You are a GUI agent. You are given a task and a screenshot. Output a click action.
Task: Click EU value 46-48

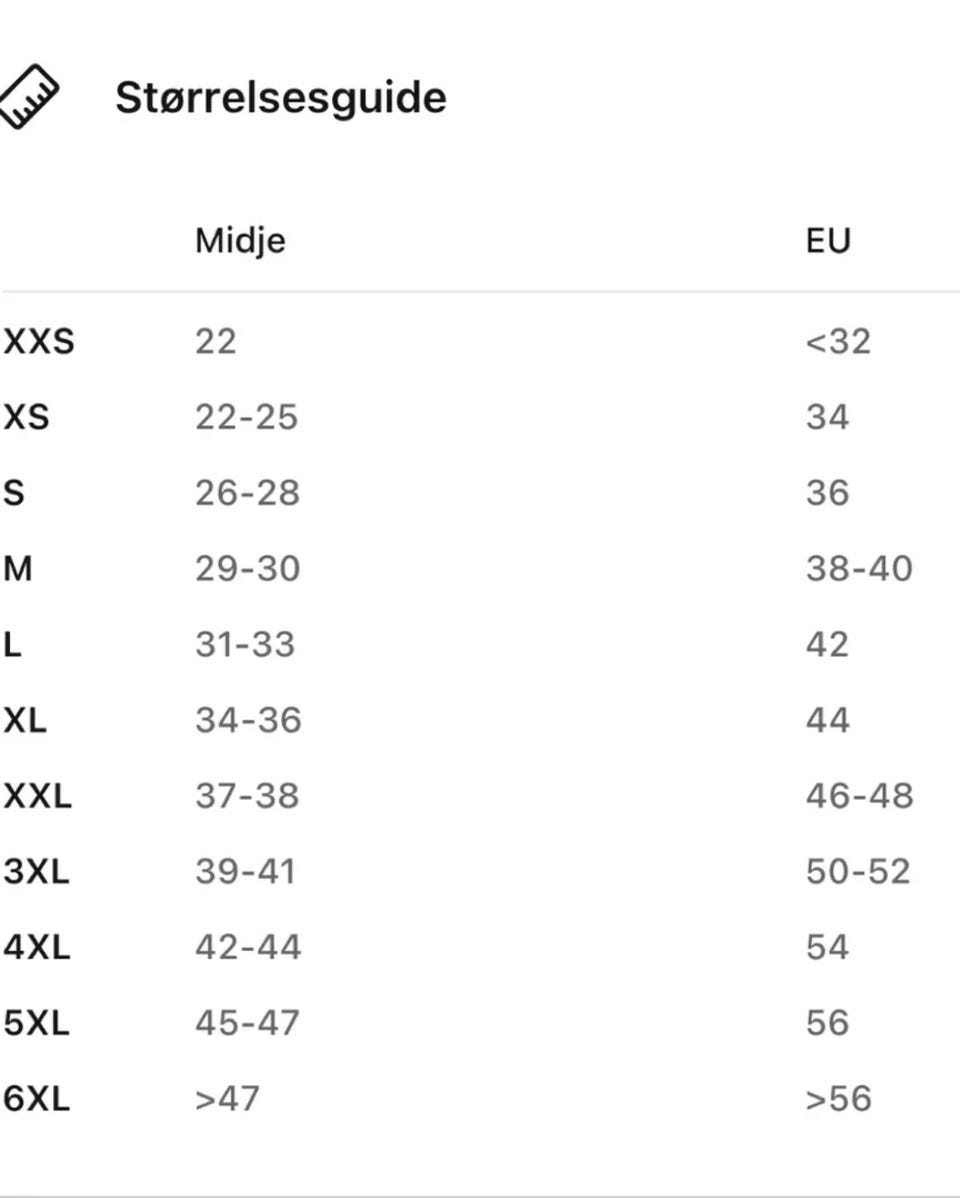(x=859, y=797)
